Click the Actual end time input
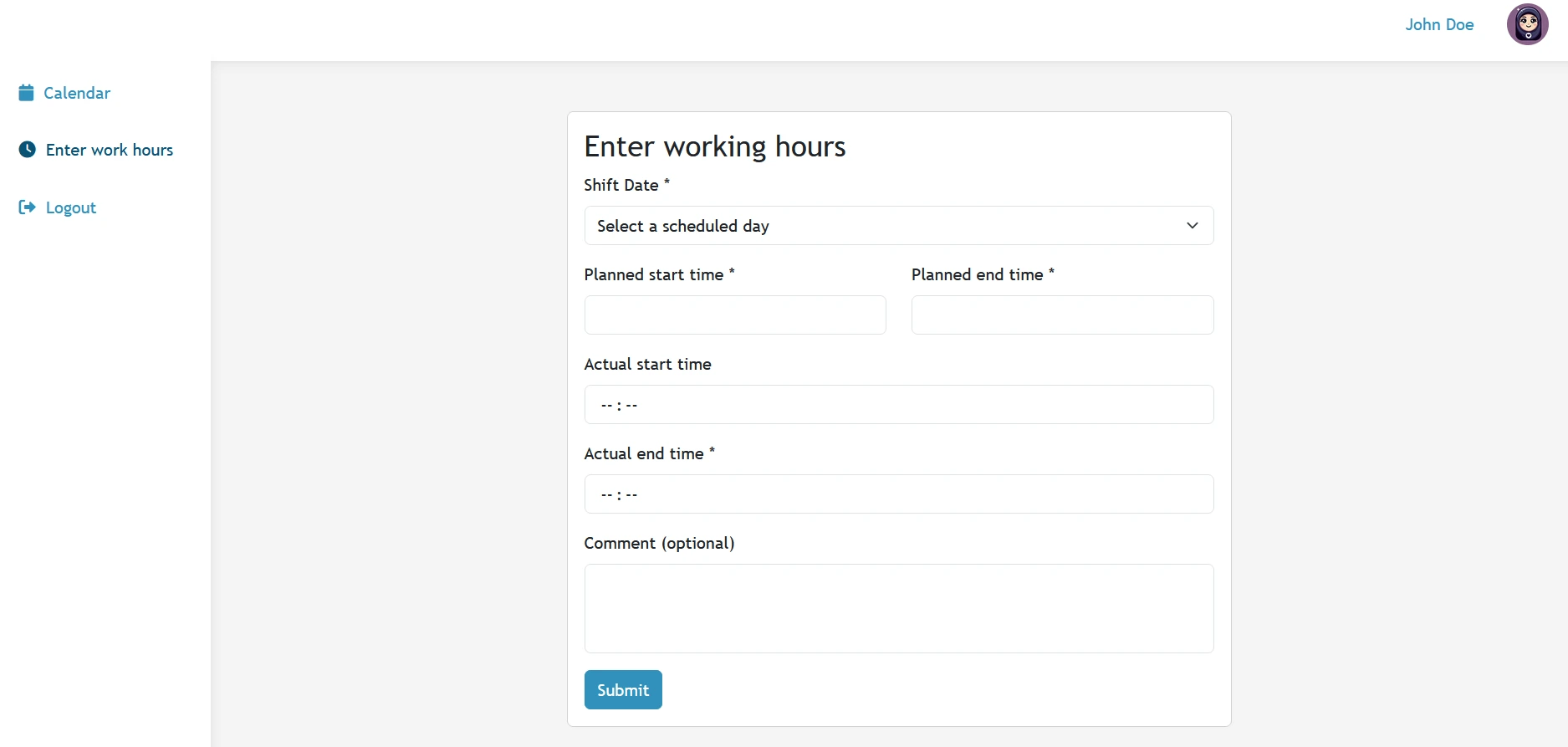Image resolution: width=1568 pixels, height=747 pixels. (899, 494)
